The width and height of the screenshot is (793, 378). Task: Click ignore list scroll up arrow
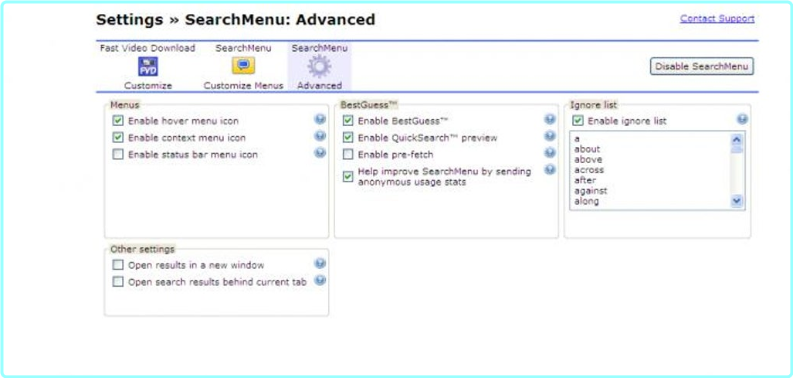[736, 139]
